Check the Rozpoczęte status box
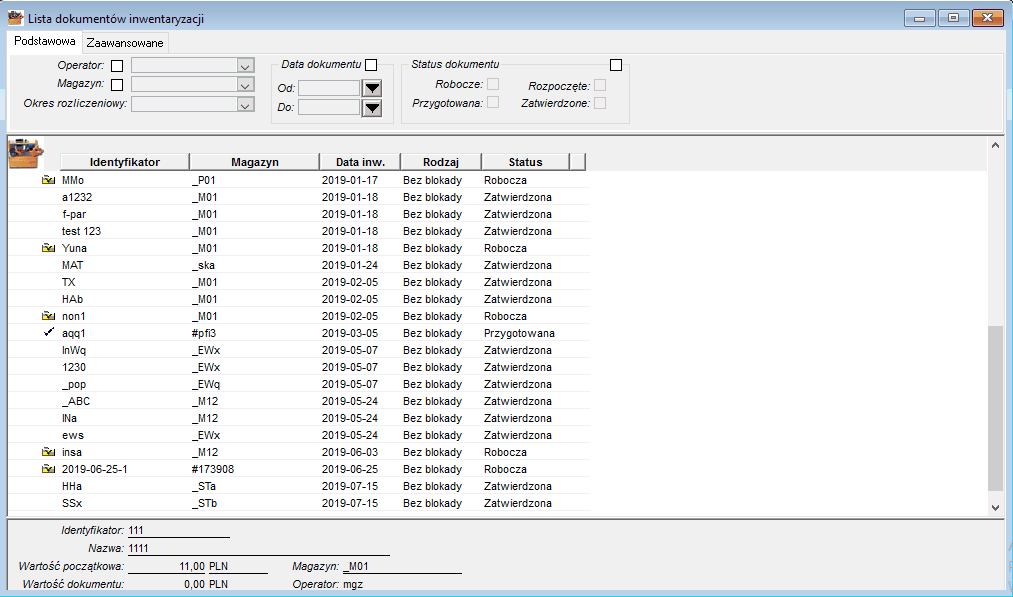The width and height of the screenshot is (1013, 597). [x=600, y=85]
